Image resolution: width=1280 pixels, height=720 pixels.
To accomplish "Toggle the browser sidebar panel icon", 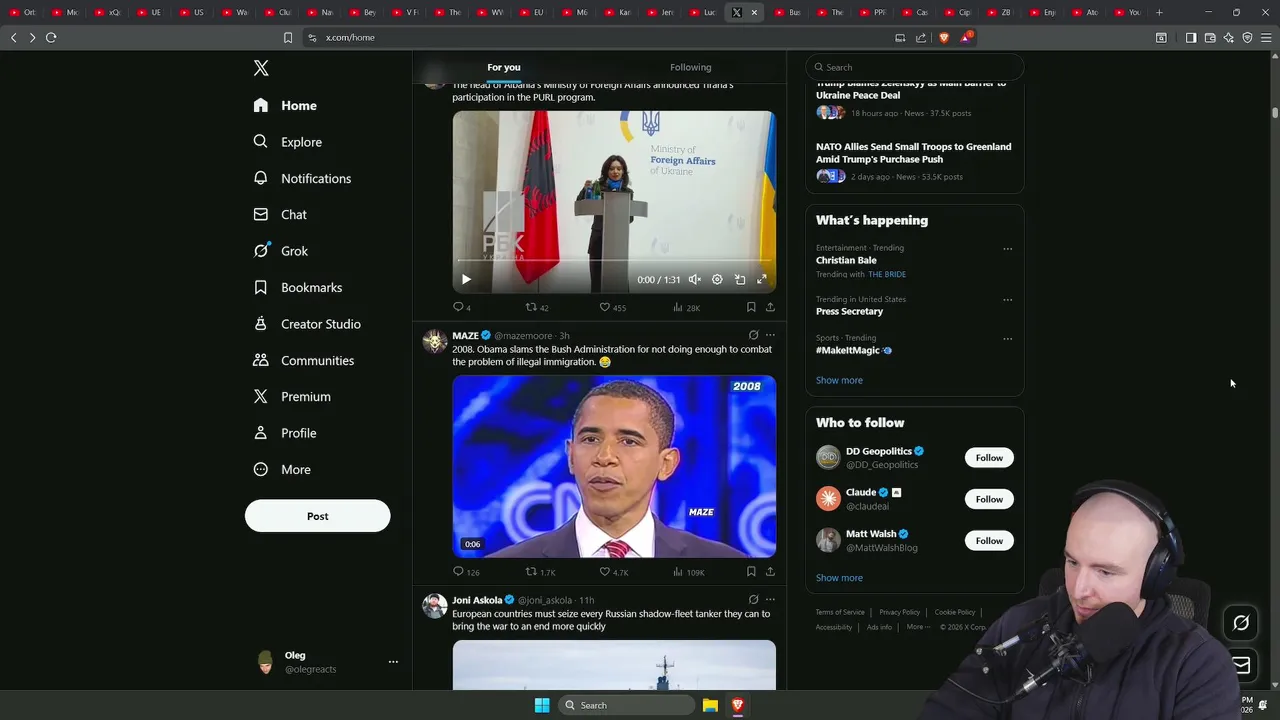I will [x=1191, y=38].
